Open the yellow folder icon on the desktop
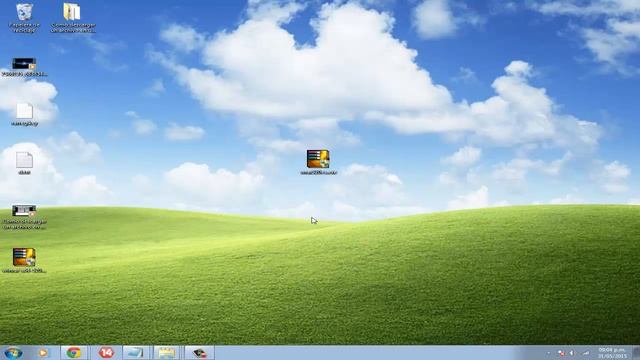 (73, 18)
